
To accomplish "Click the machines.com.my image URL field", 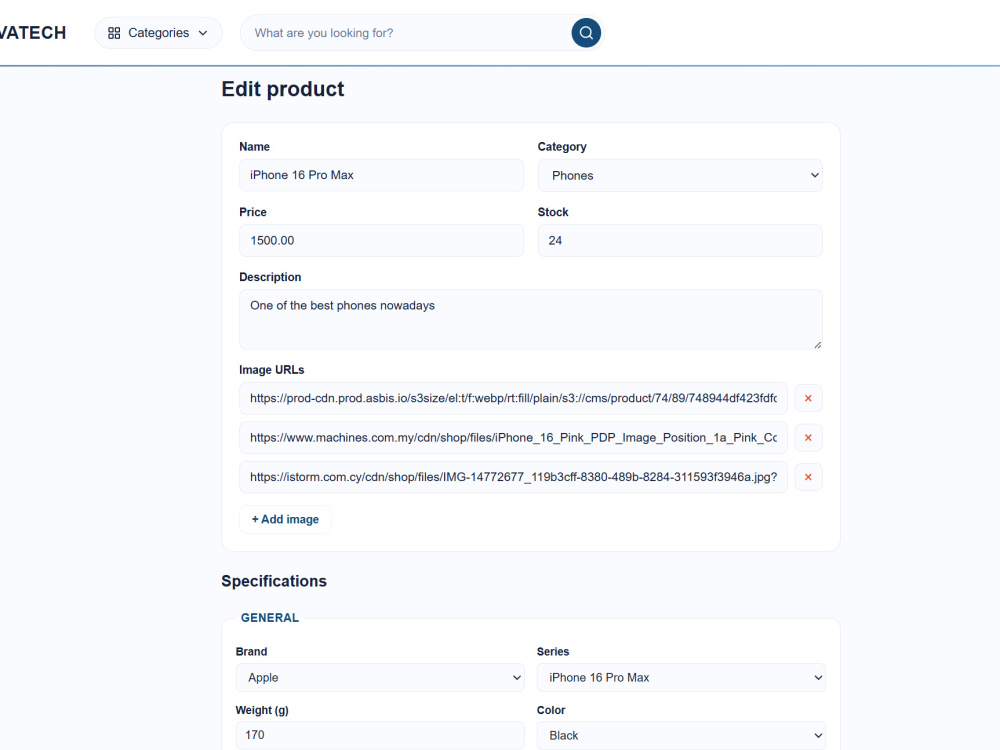I will (x=513, y=438).
